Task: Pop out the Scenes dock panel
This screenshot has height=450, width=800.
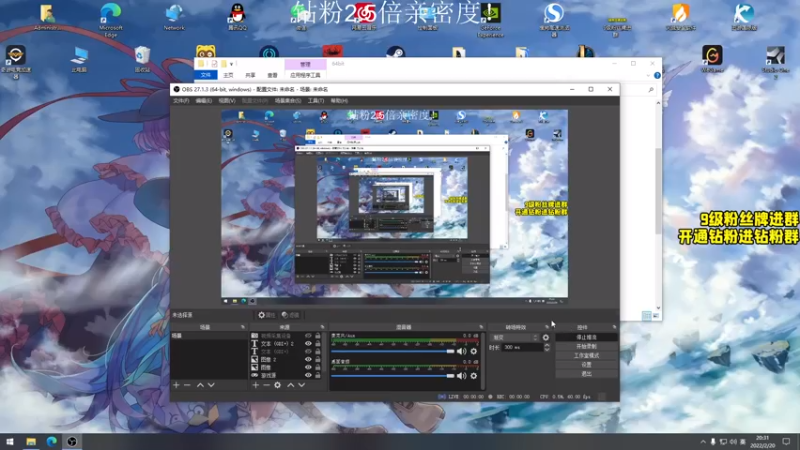Action: coord(243,327)
